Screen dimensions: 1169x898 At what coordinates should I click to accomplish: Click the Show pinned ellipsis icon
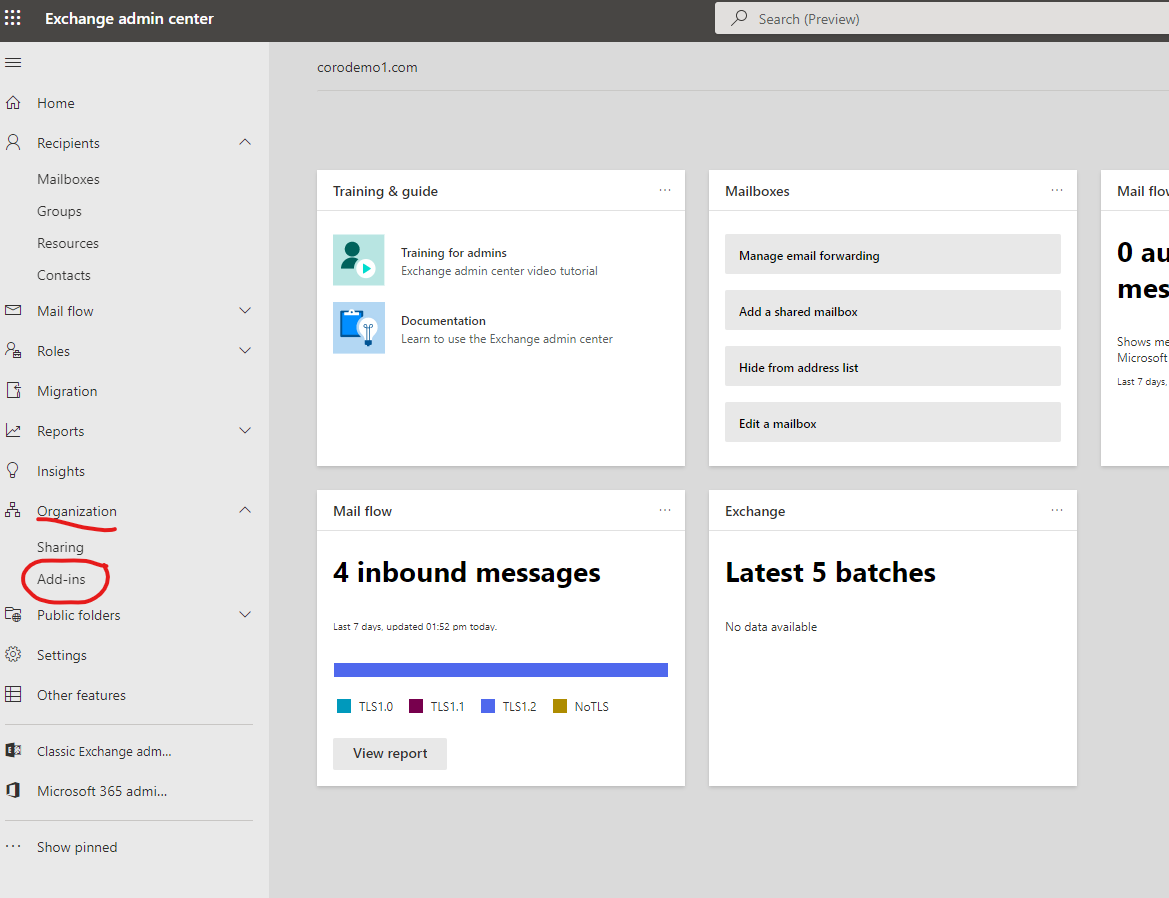coord(13,847)
